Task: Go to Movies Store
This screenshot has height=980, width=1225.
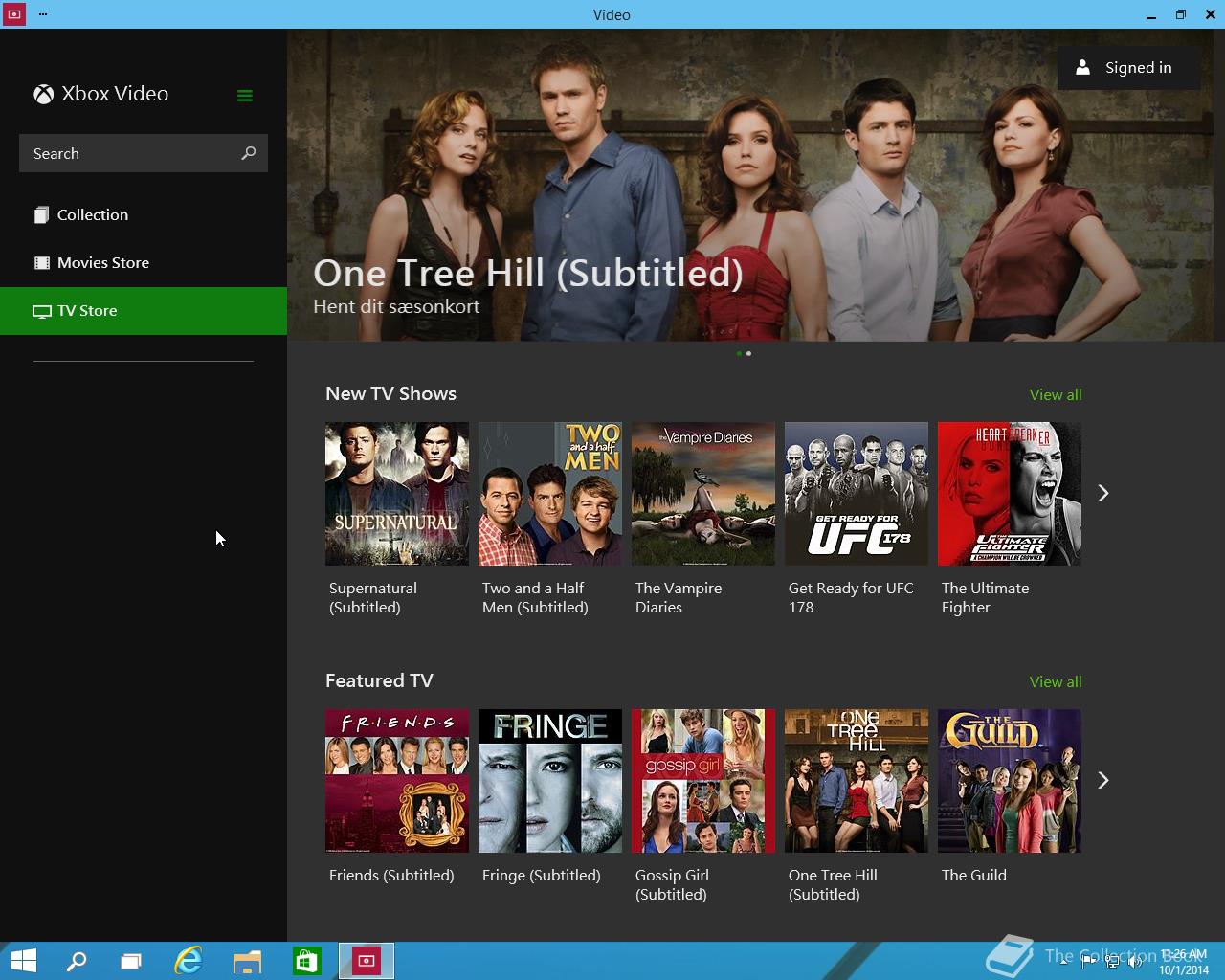Action: 144,262
